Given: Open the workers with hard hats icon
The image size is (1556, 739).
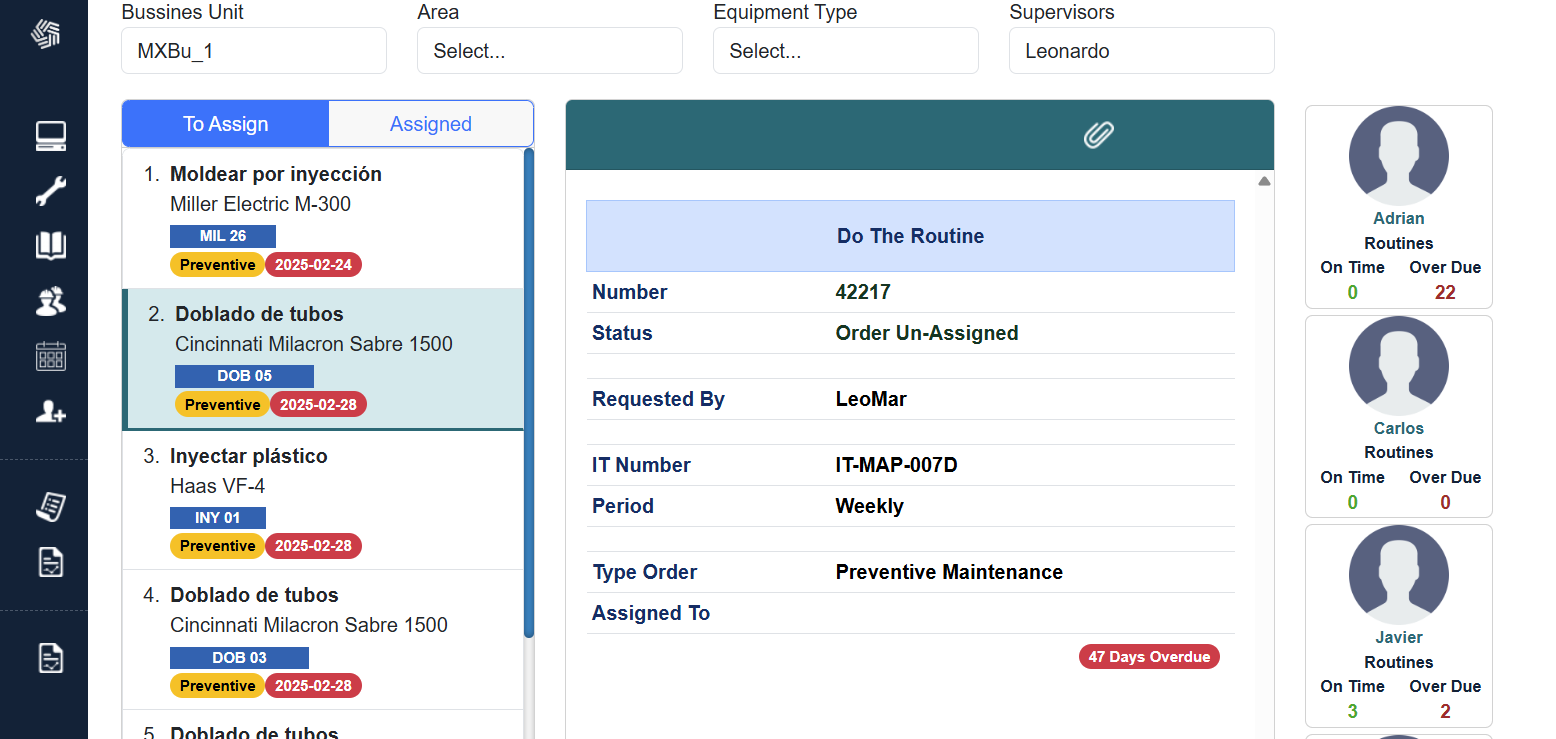Looking at the screenshot, I should click(x=51, y=301).
